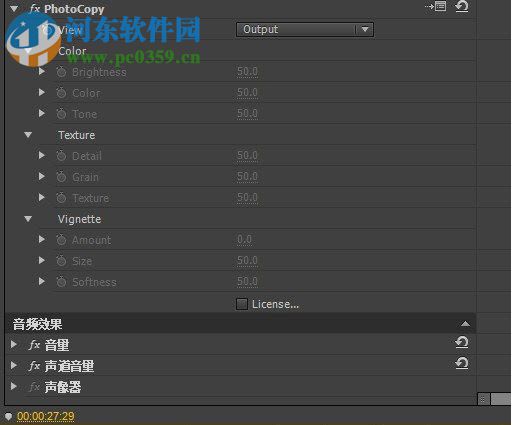Toggle the fx icon for 声像器
516x425 pixels.
(35, 387)
